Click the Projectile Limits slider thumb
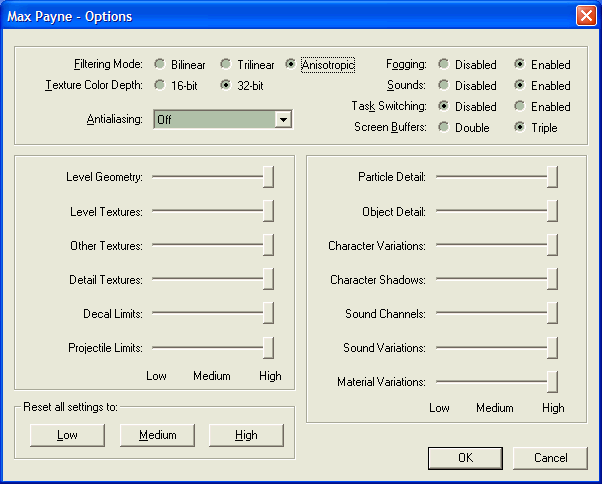 point(268,347)
